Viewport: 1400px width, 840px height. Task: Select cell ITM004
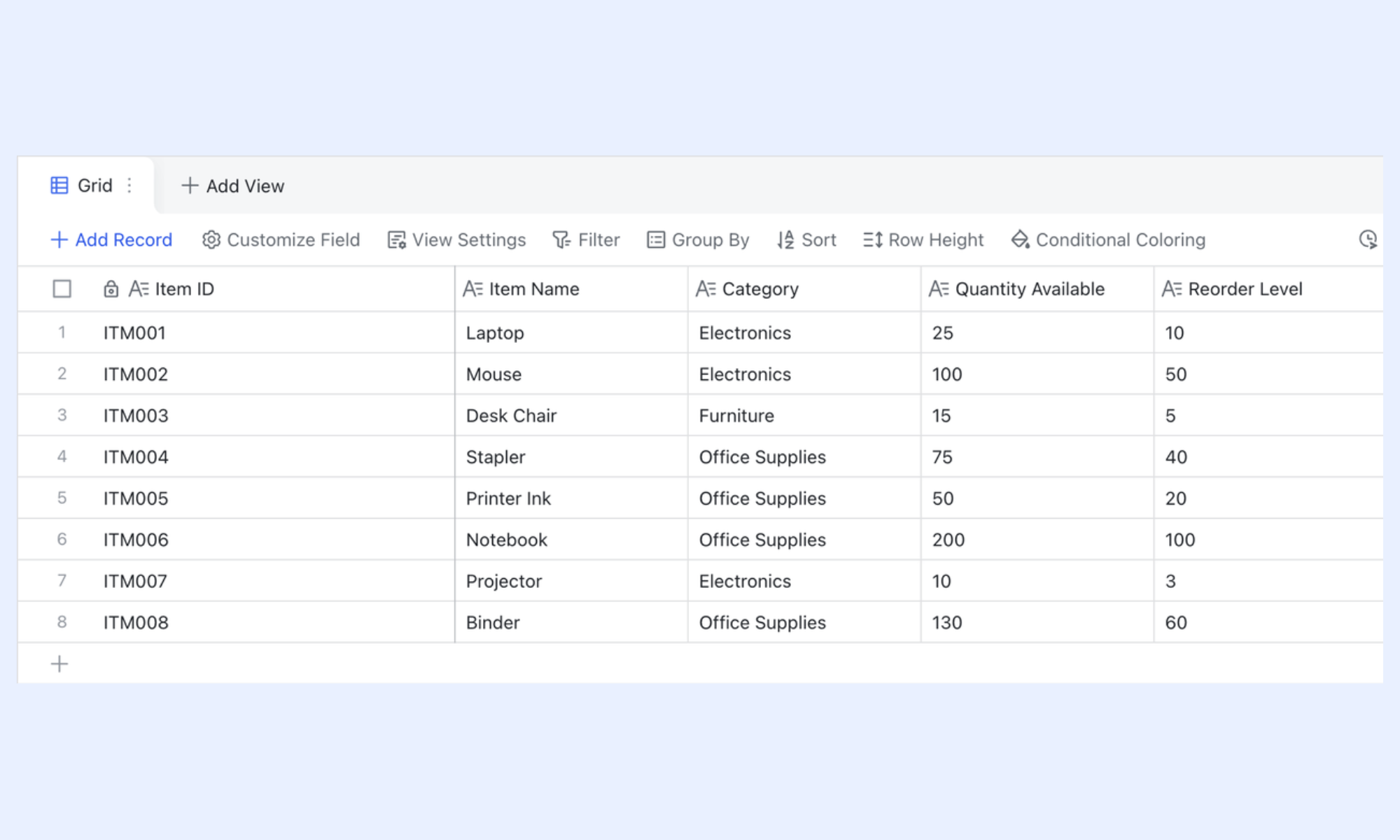273,456
